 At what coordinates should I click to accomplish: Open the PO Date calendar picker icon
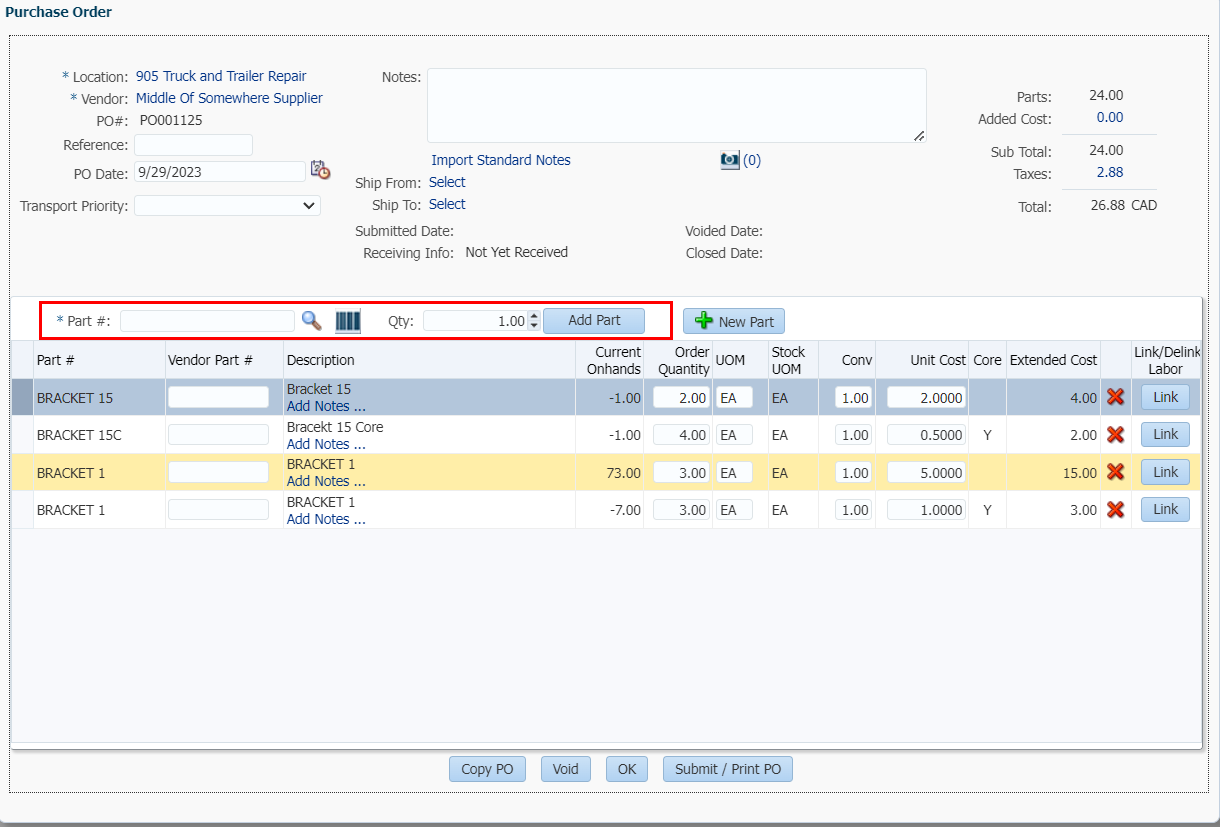coord(320,171)
